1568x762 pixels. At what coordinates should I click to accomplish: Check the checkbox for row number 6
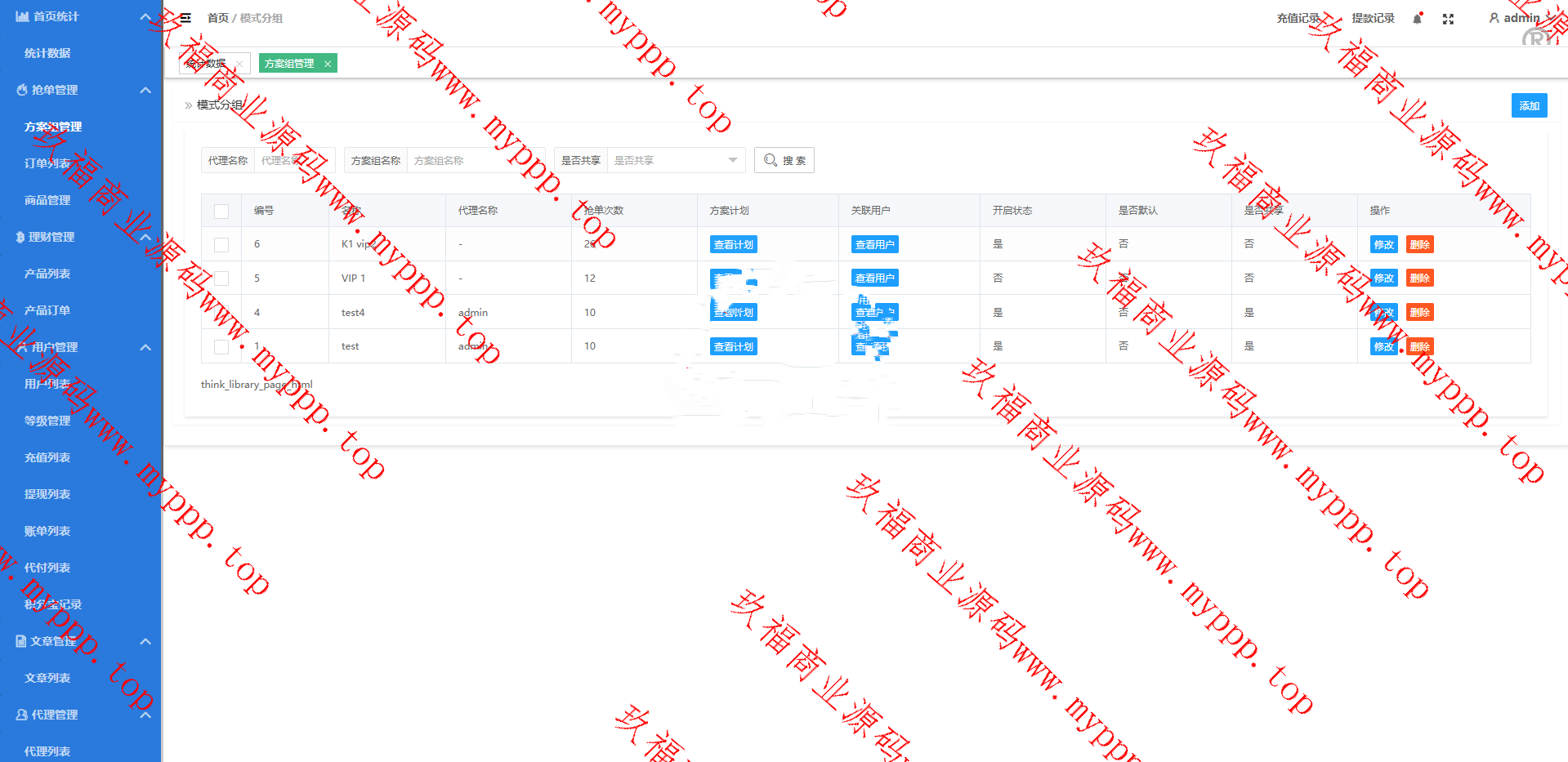pos(221,244)
